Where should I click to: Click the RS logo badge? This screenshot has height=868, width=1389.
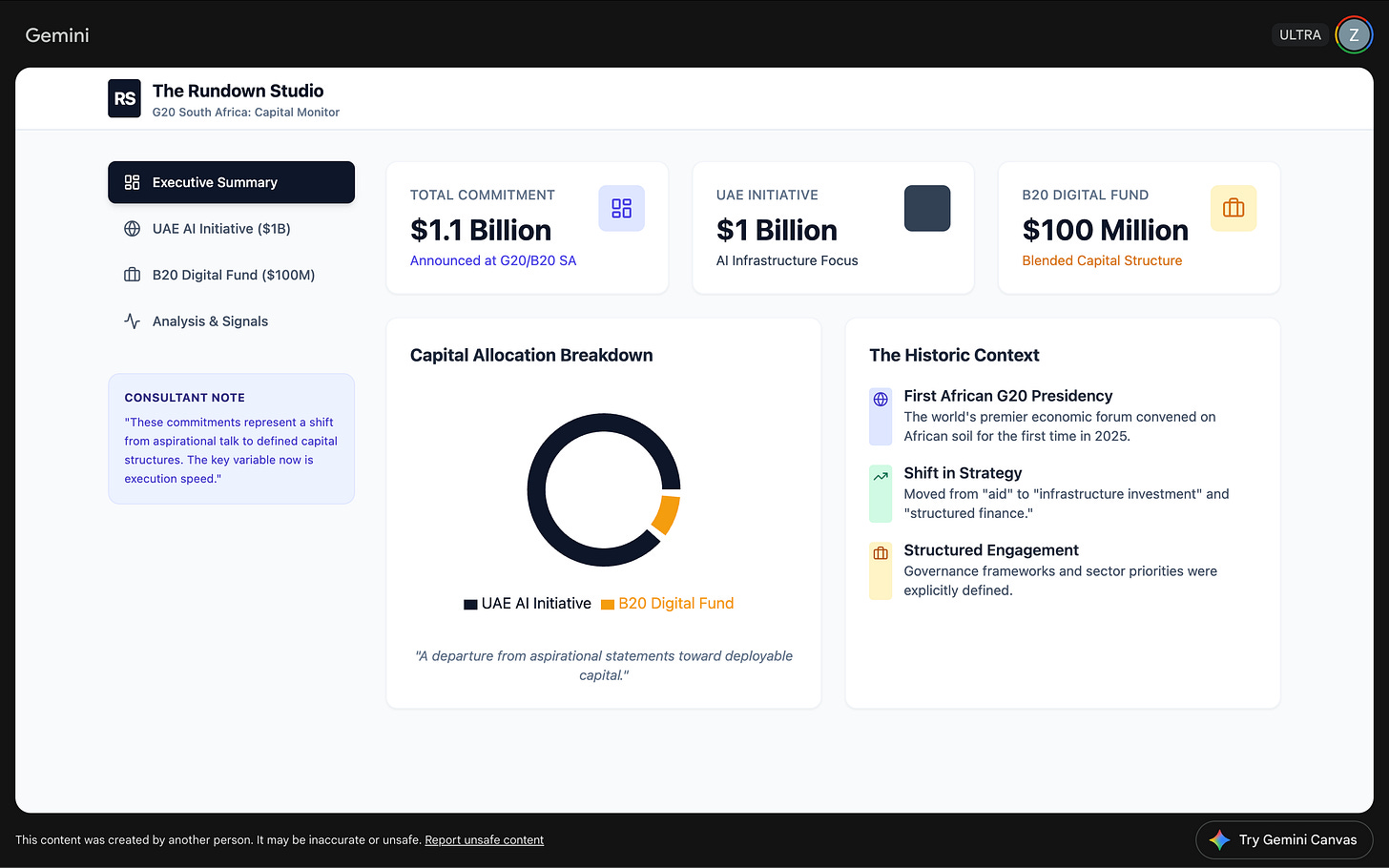point(124,98)
